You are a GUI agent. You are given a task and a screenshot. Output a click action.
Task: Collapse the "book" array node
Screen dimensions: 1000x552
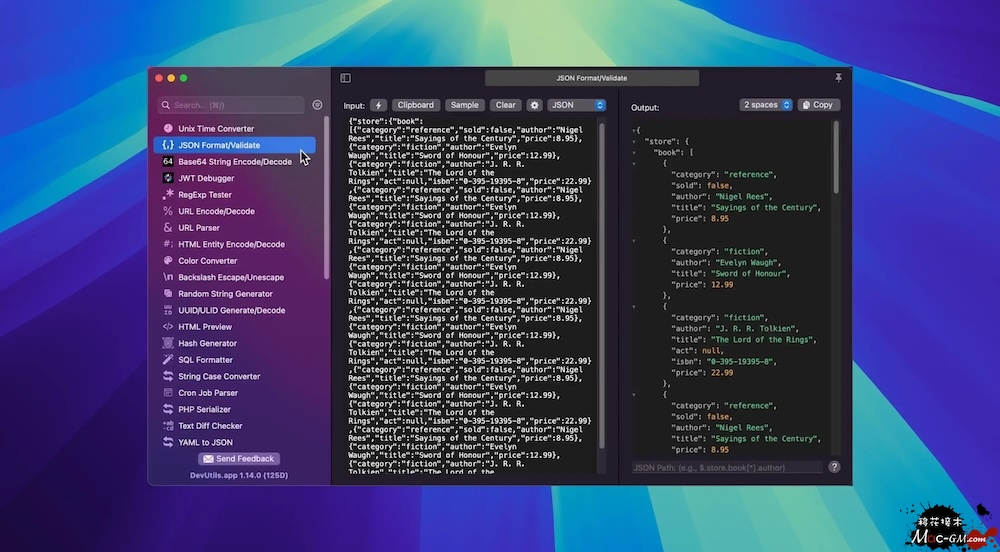(634, 153)
